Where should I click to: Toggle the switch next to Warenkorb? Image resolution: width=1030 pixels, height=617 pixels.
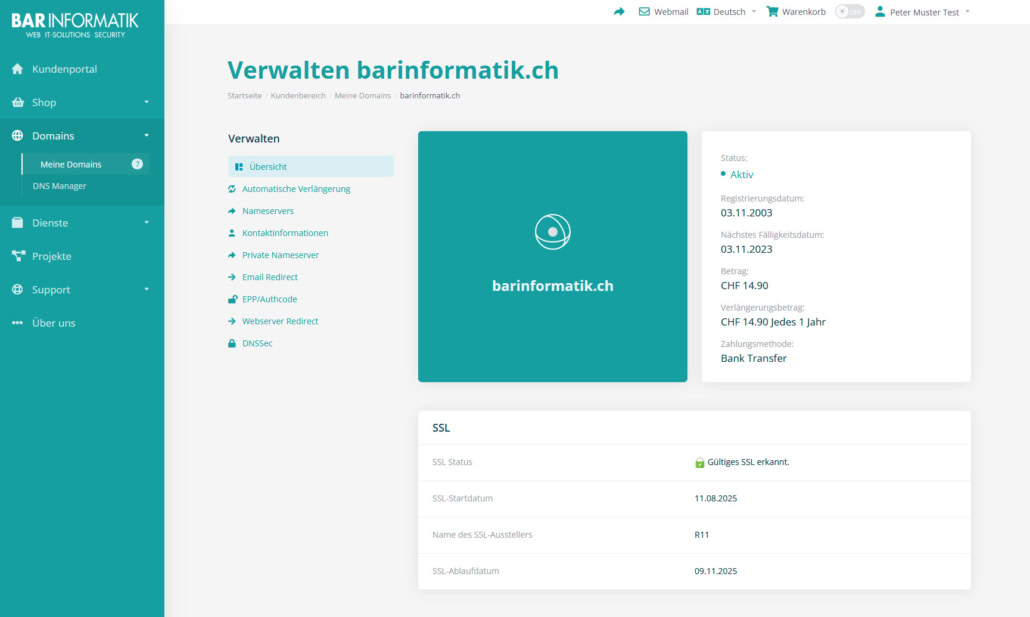tap(849, 12)
